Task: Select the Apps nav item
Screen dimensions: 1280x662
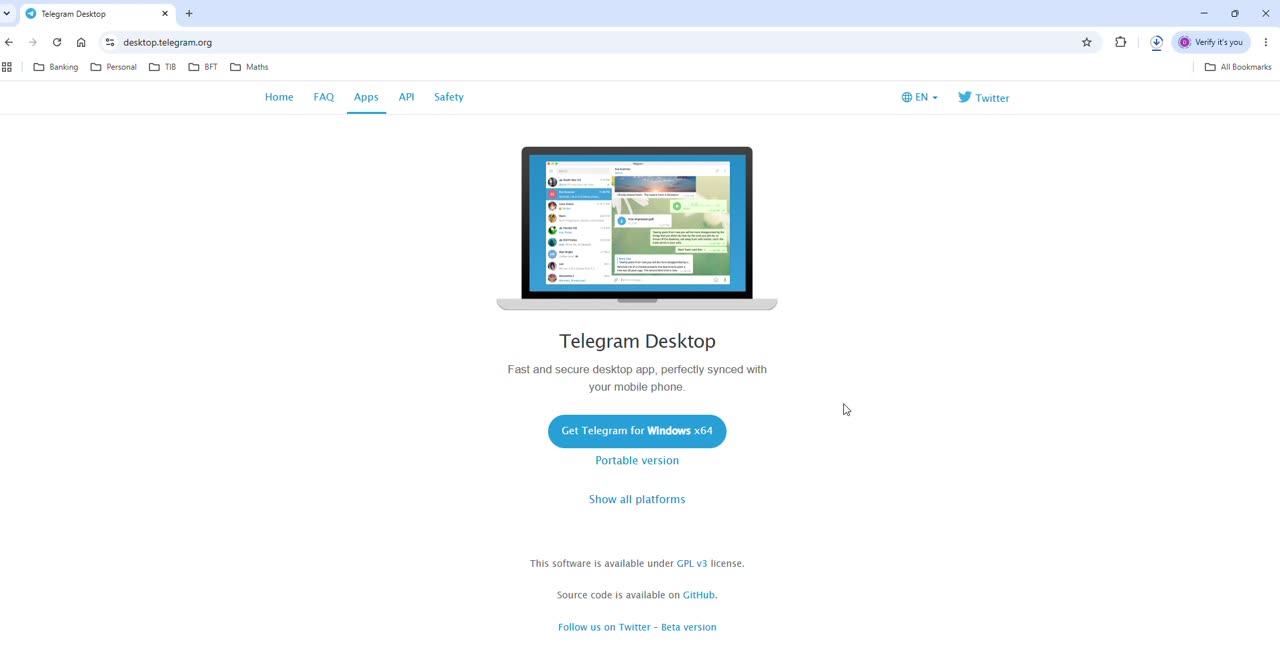Action: coord(366,97)
